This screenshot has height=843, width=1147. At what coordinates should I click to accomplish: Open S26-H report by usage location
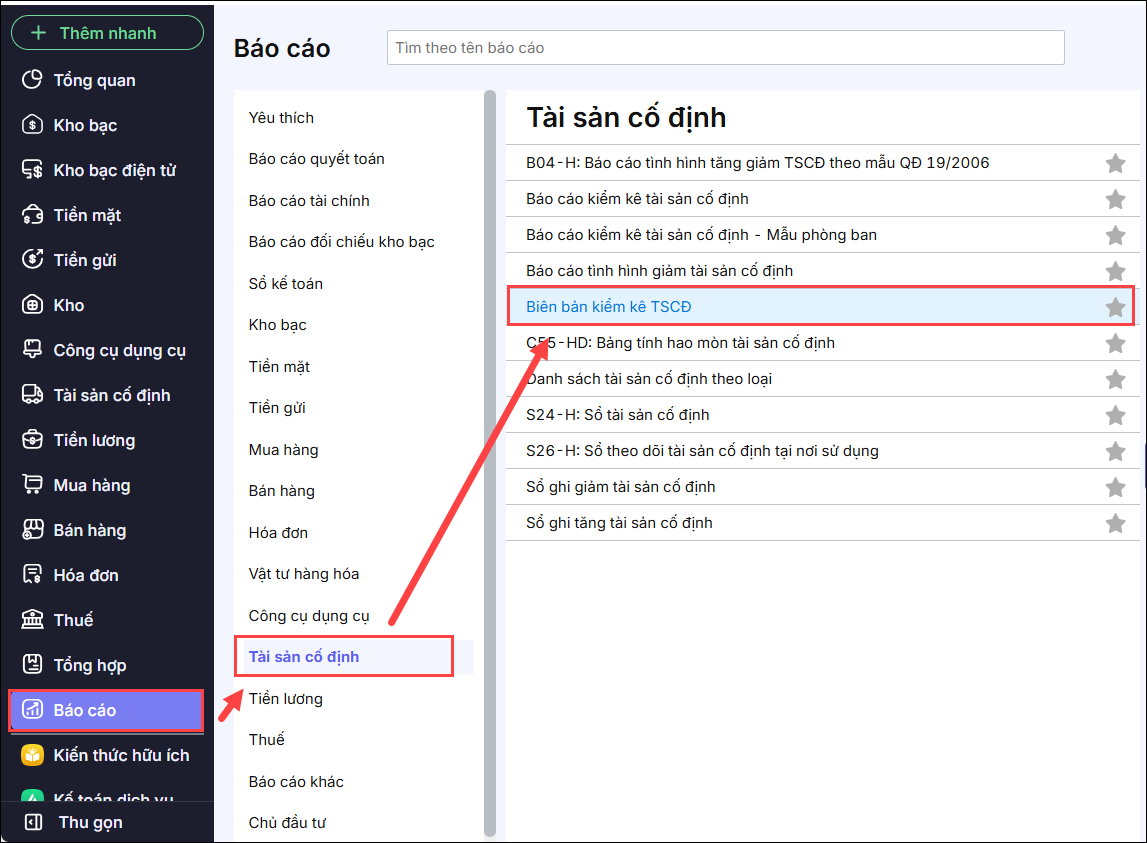click(x=702, y=451)
